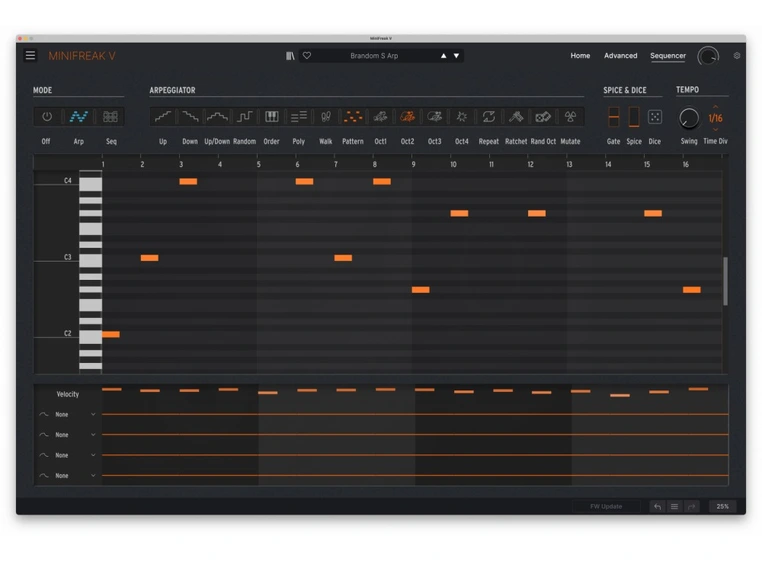The width and height of the screenshot is (762, 562).
Task: Click the FW Update button
Action: pos(606,507)
